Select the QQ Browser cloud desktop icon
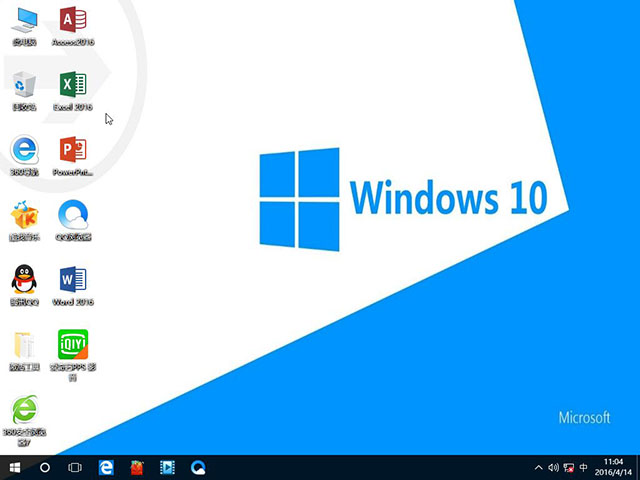 pyautogui.click(x=72, y=215)
